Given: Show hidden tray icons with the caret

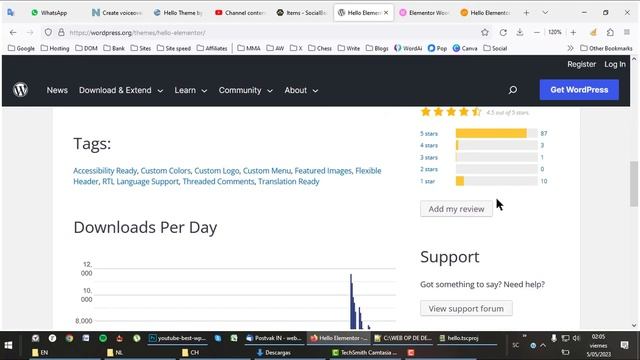Looking at the screenshot, I should (x=543, y=345).
